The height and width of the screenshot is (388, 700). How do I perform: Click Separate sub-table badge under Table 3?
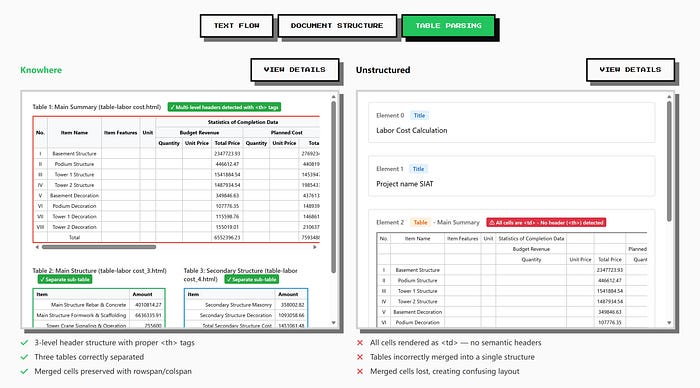(251, 280)
